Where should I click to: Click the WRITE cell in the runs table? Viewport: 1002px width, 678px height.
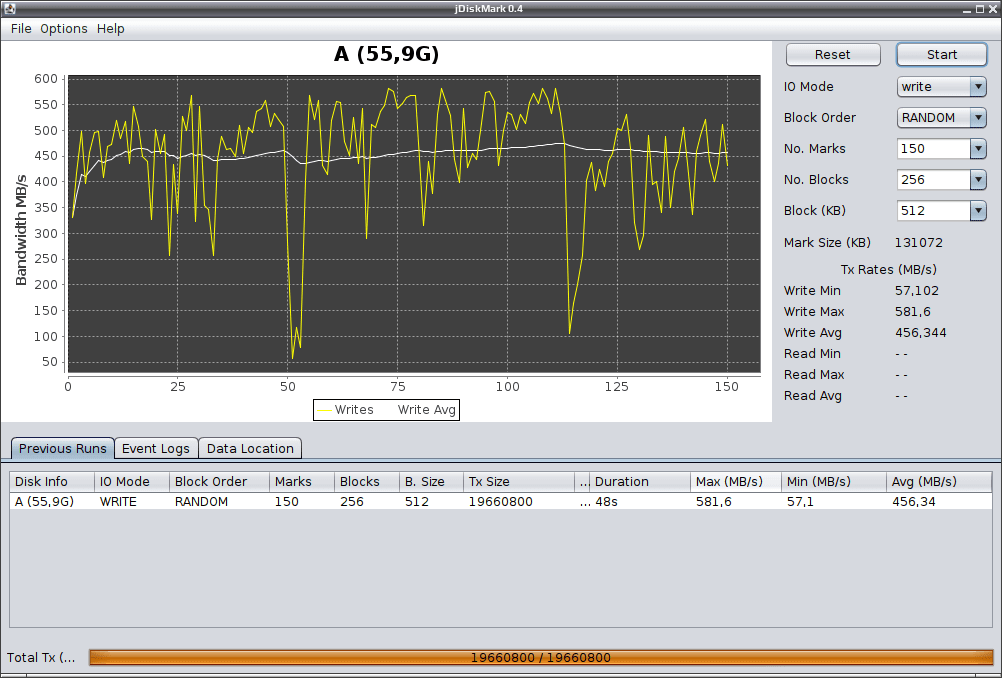coord(132,502)
